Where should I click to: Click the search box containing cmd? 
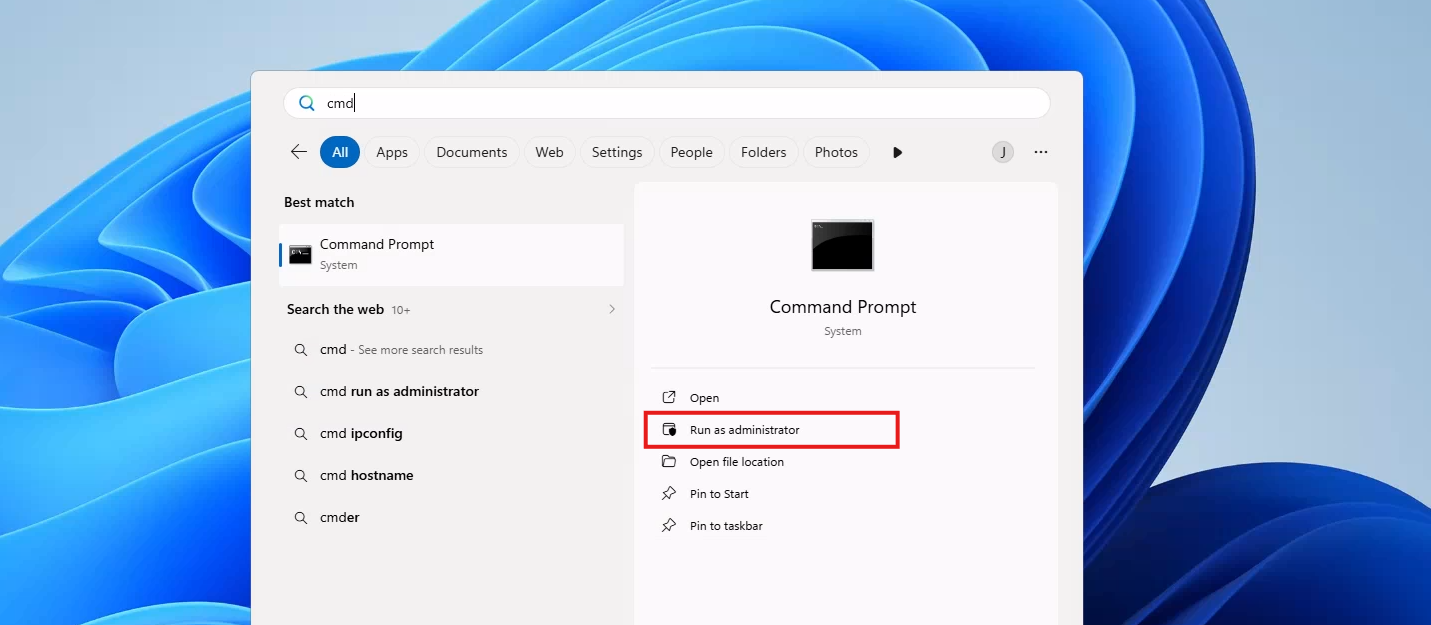click(x=667, y=103)
